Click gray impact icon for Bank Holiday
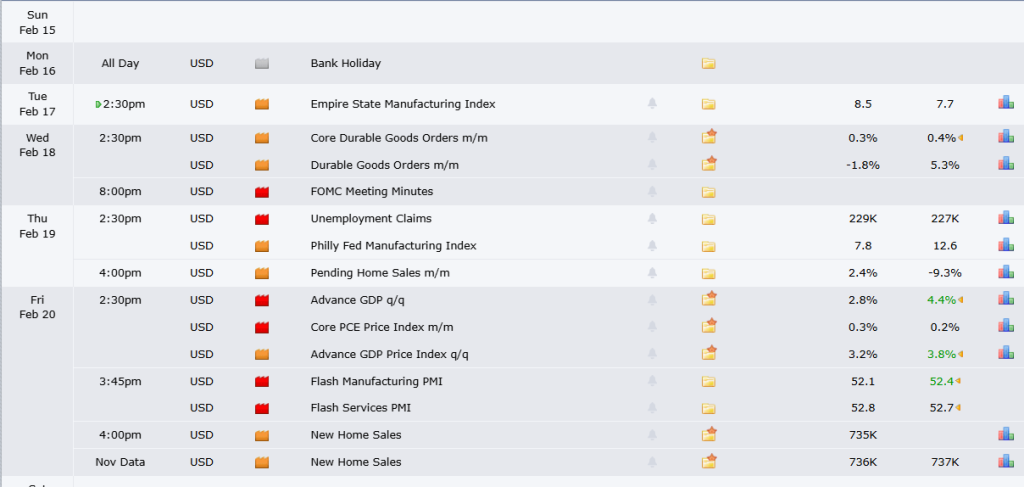The width and height of the screenshot is (1024, 487). pos(263,64)
